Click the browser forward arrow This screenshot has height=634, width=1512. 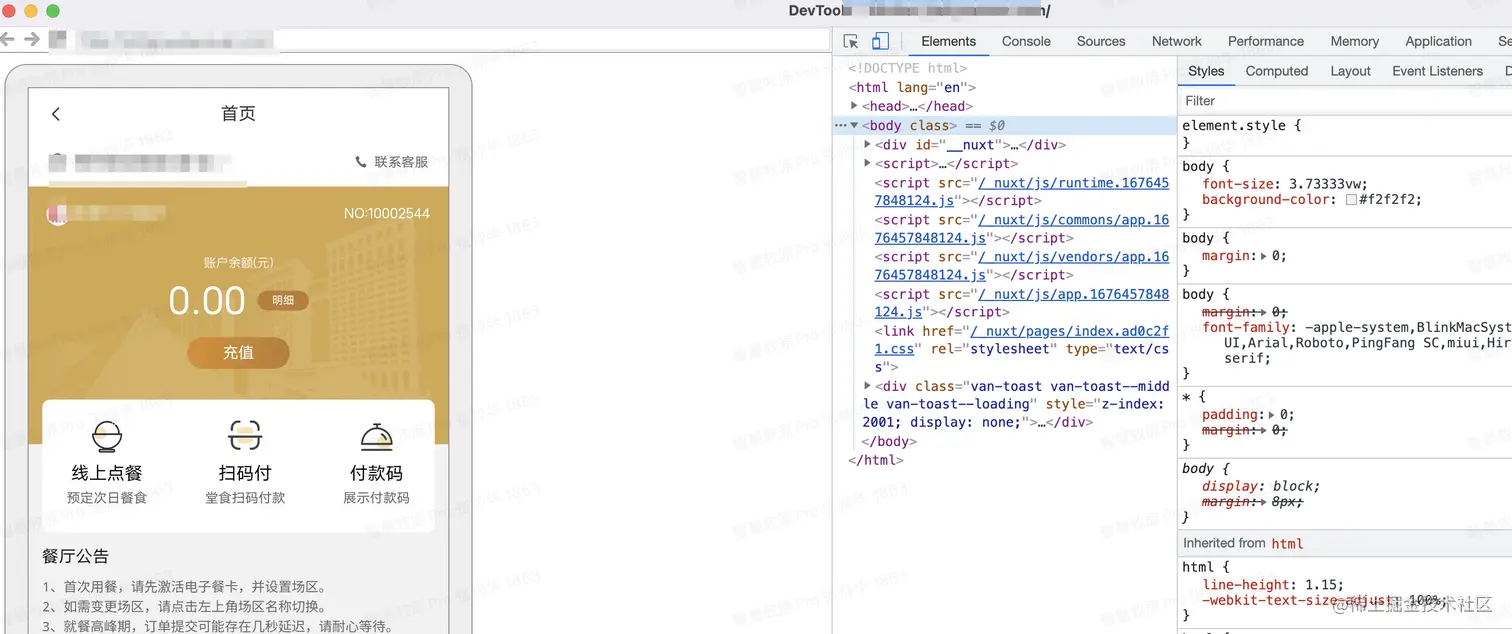point(32,39)
